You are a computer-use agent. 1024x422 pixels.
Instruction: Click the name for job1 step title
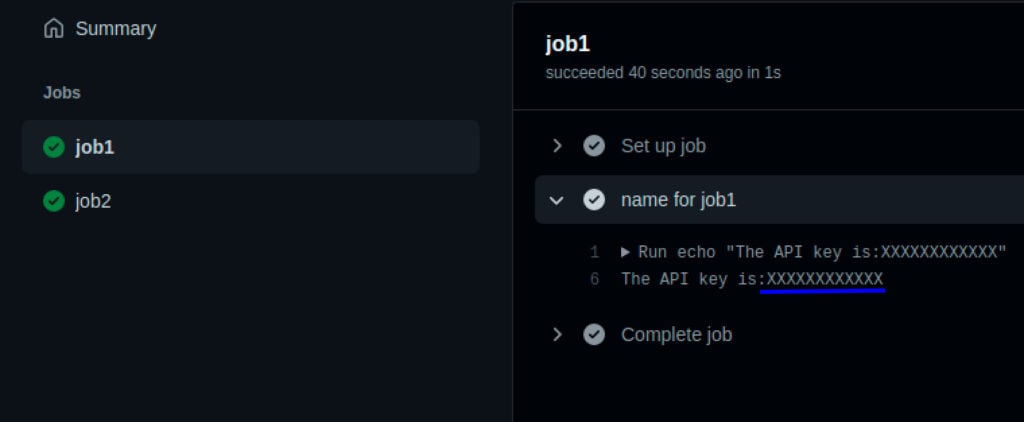[678, 200]
